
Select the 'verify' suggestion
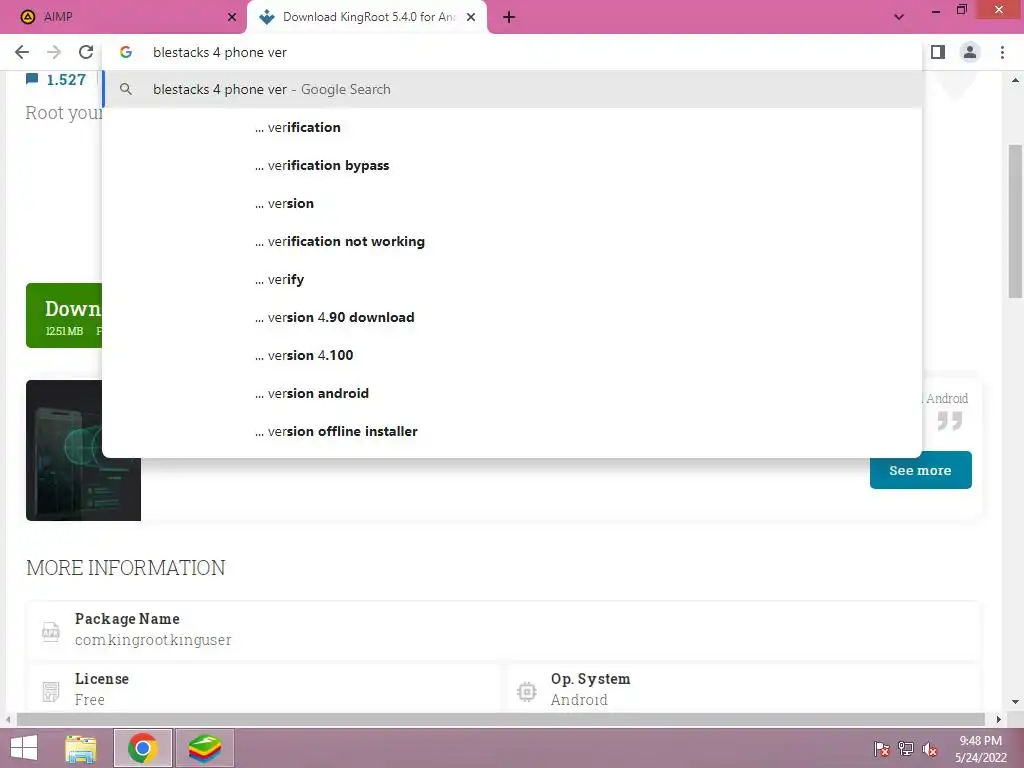(512, 279)
